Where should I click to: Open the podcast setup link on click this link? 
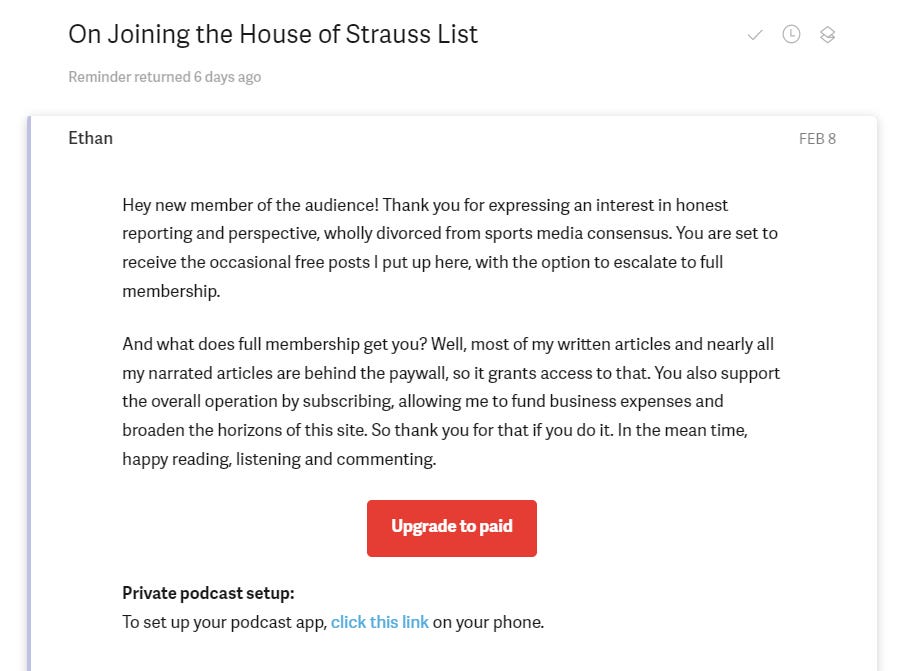tap(380, 621)
